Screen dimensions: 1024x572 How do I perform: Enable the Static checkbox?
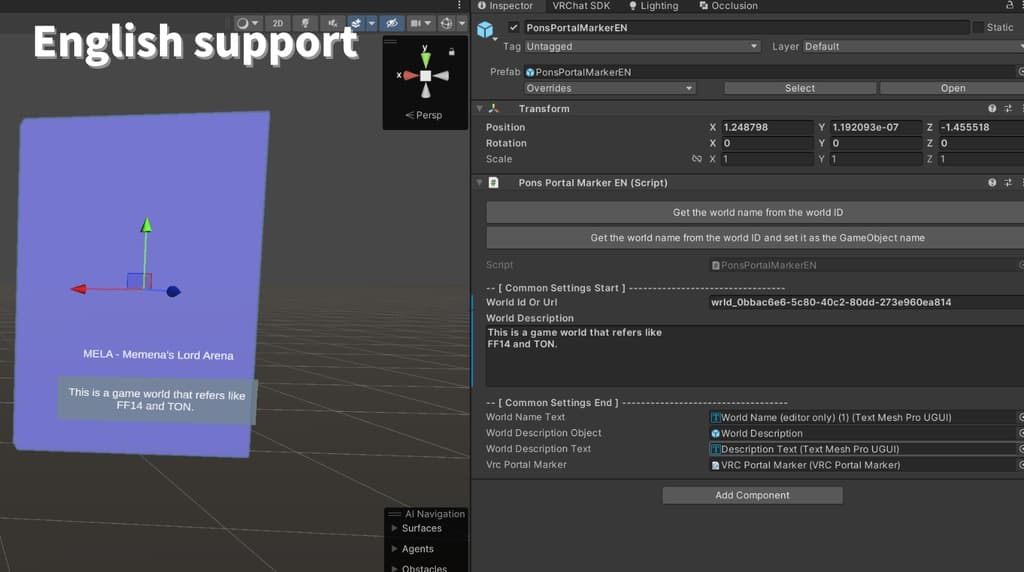point(978,27)
